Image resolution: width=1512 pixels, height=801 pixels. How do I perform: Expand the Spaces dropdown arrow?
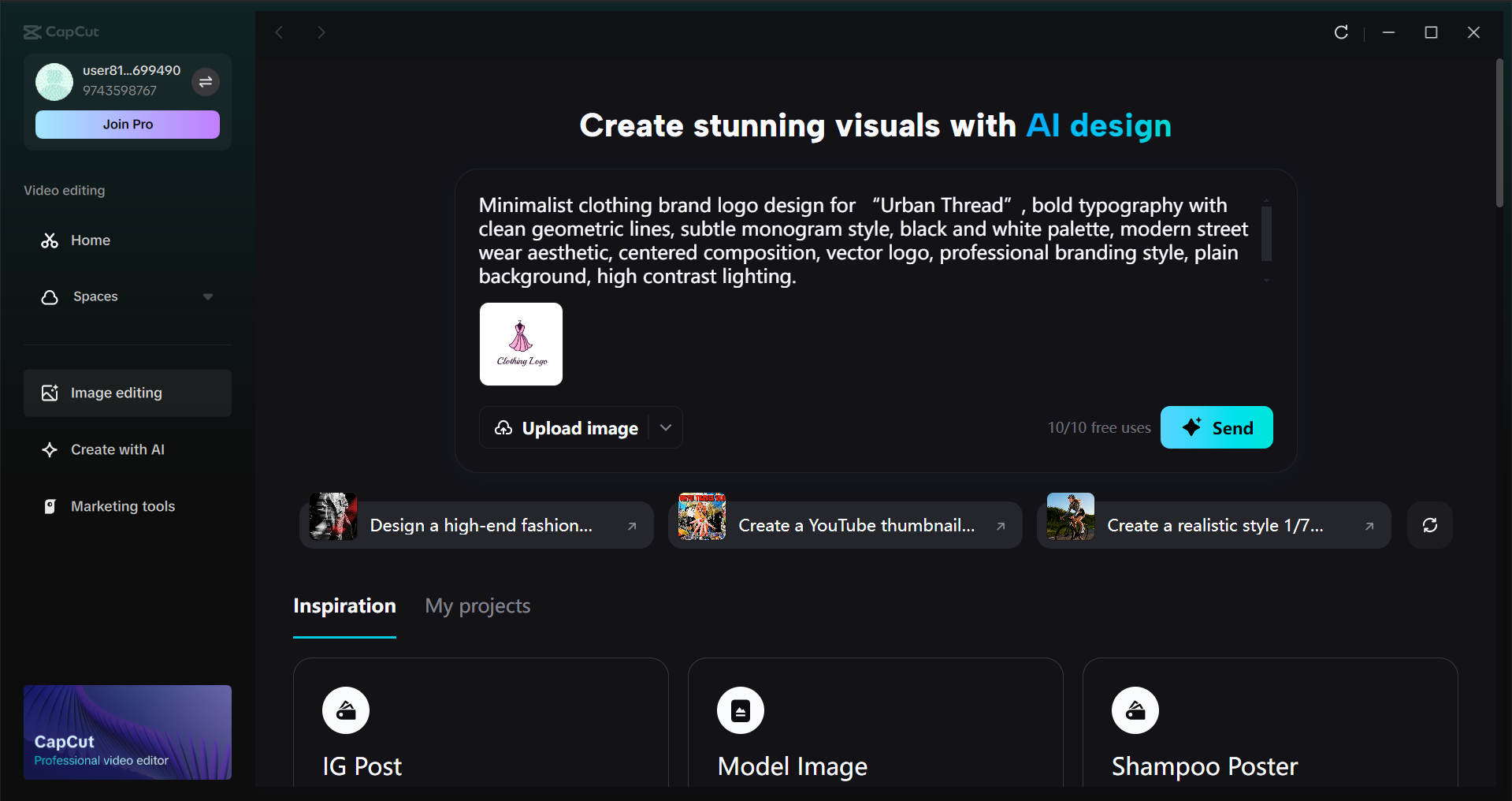[208, 297]
